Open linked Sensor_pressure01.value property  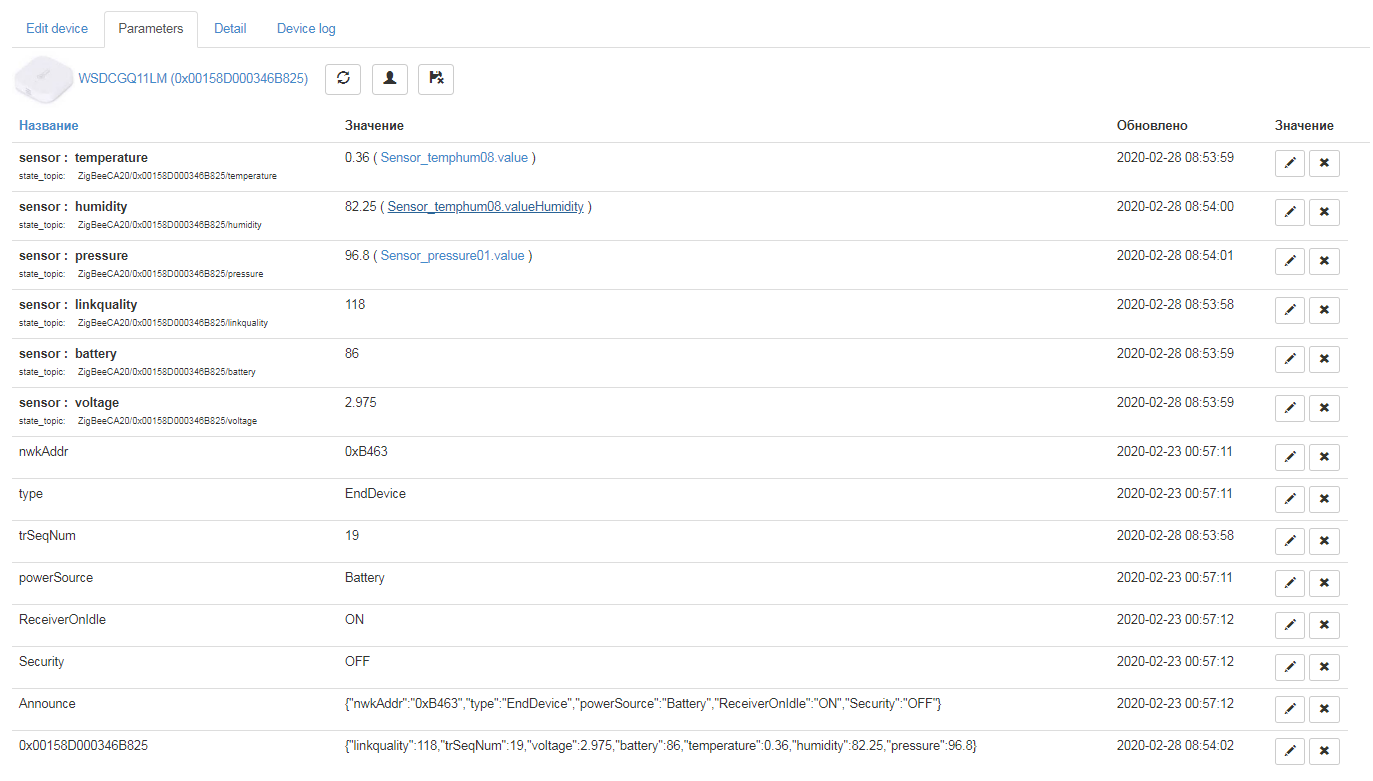[x=452, y=256]
